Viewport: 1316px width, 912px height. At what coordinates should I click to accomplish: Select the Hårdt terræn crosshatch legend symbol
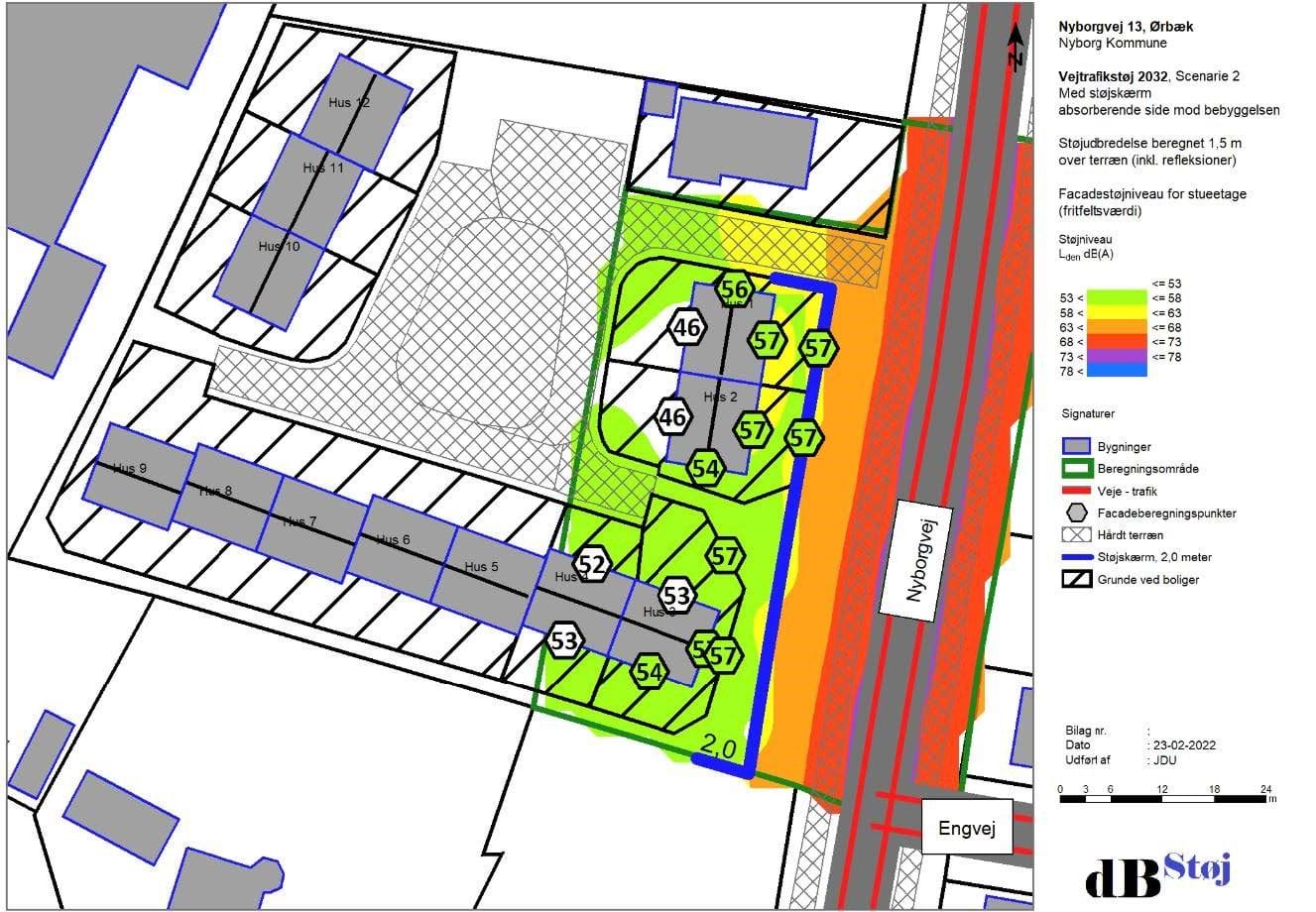1076,535
